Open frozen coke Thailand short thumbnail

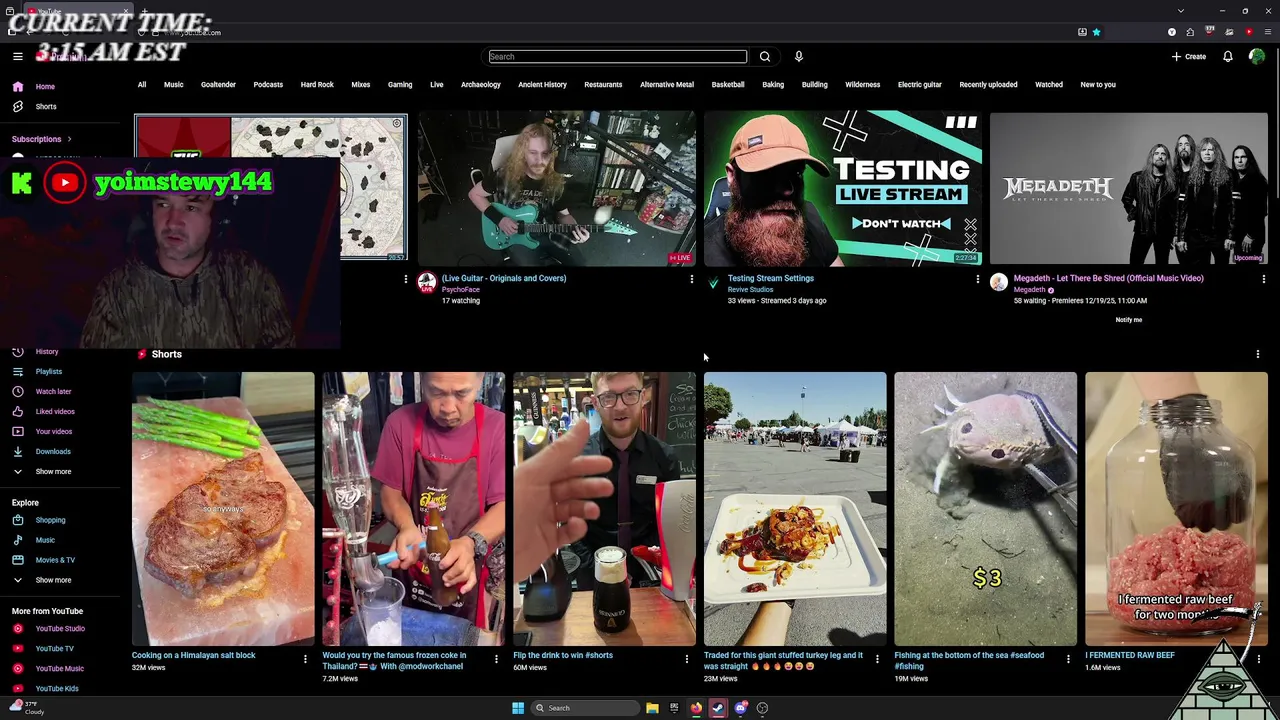[414, 509]
